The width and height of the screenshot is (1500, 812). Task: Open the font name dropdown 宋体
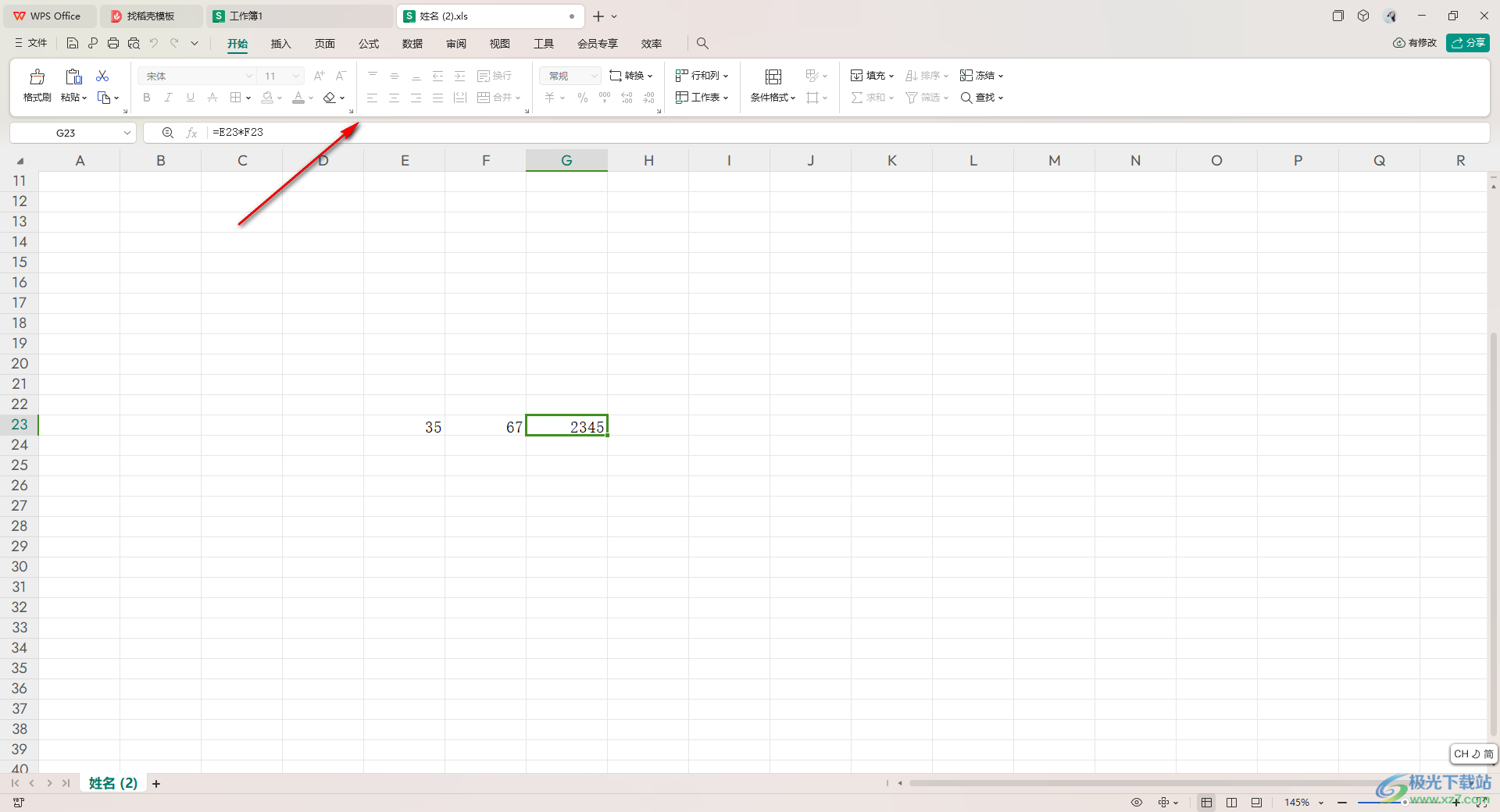point(249,76)
